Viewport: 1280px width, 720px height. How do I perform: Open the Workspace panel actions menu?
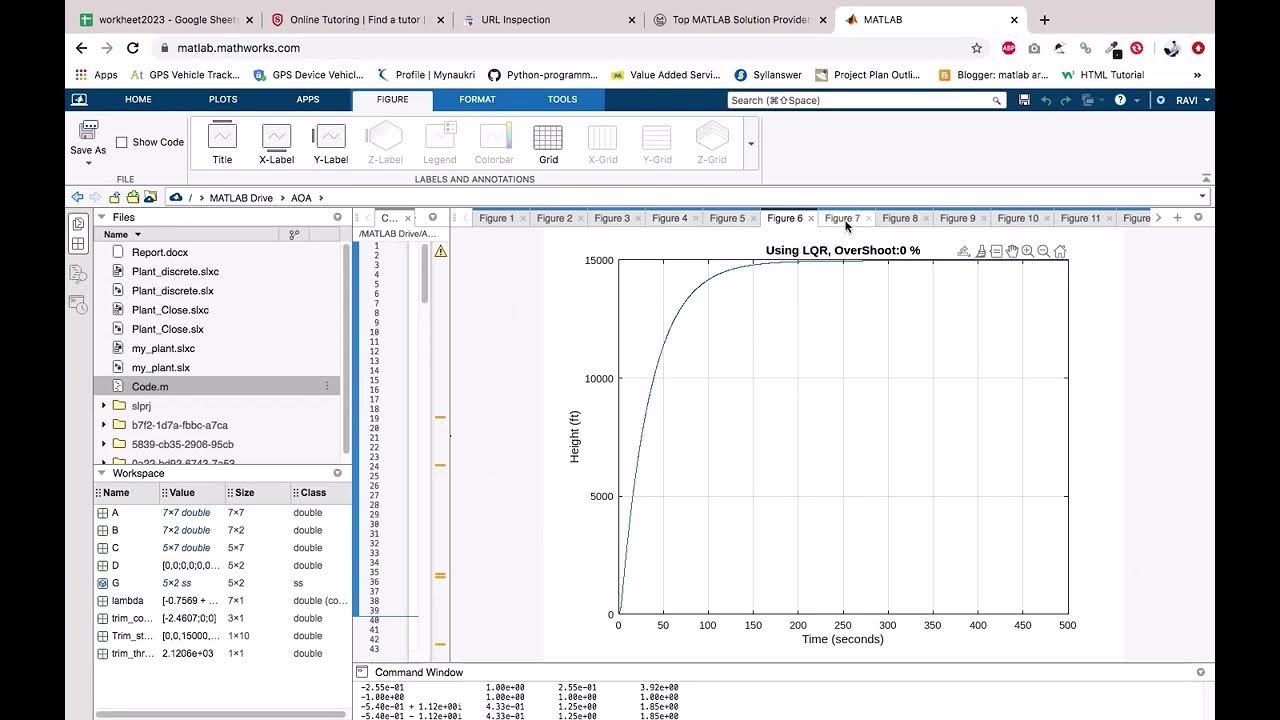pyautogui.click(x=337, y=473)
